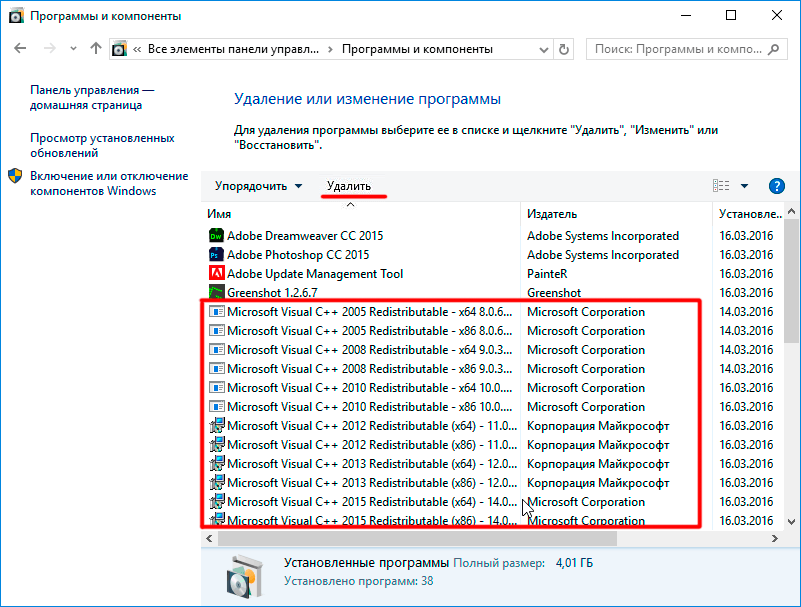Refresh the Programs and Components list

point(563,49)
